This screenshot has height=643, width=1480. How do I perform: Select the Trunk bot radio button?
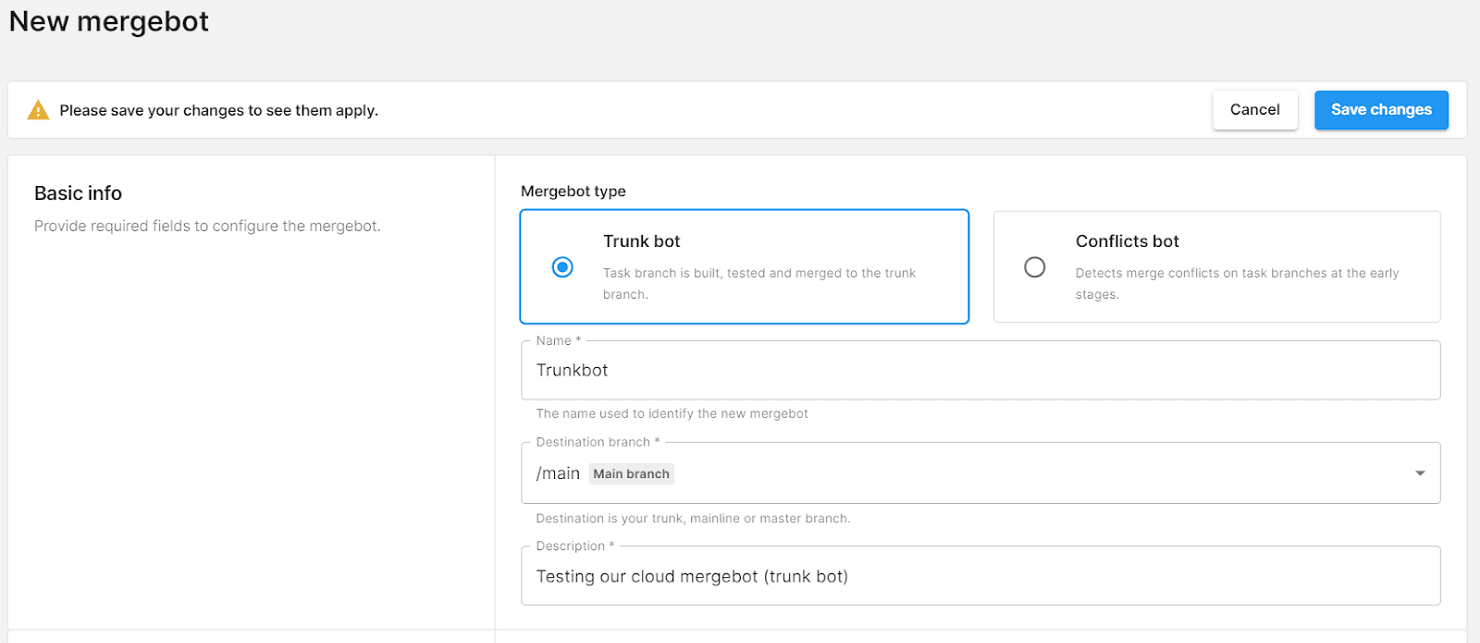[563, 267]
